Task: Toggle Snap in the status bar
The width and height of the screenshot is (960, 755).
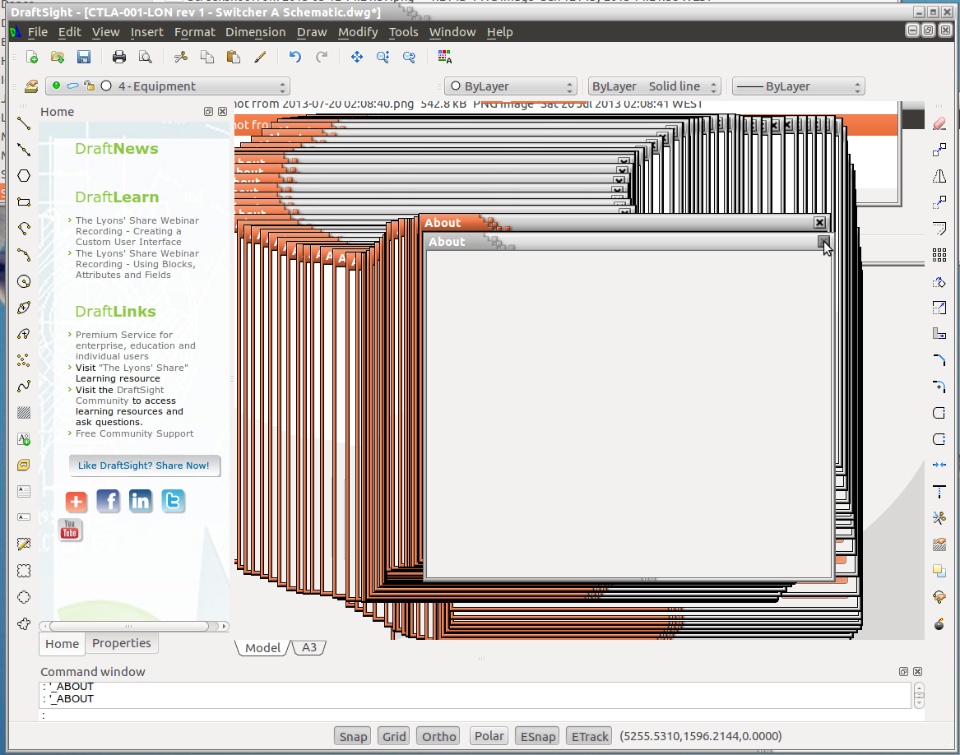Action: pos(353,736)
